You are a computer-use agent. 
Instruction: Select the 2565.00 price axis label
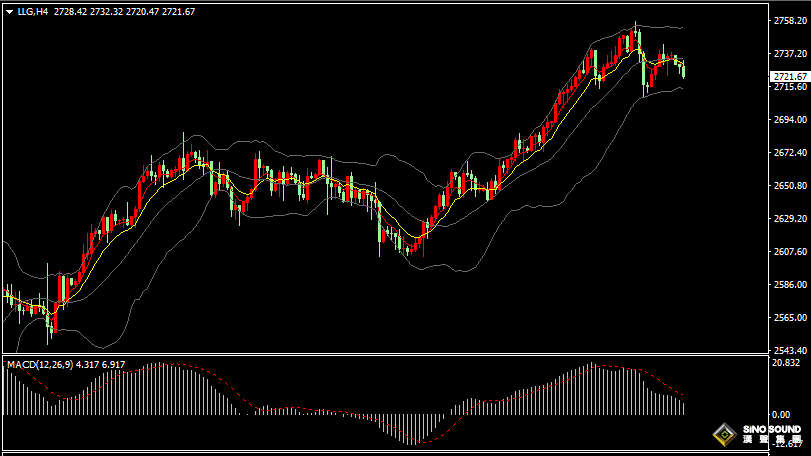point(790,317)
